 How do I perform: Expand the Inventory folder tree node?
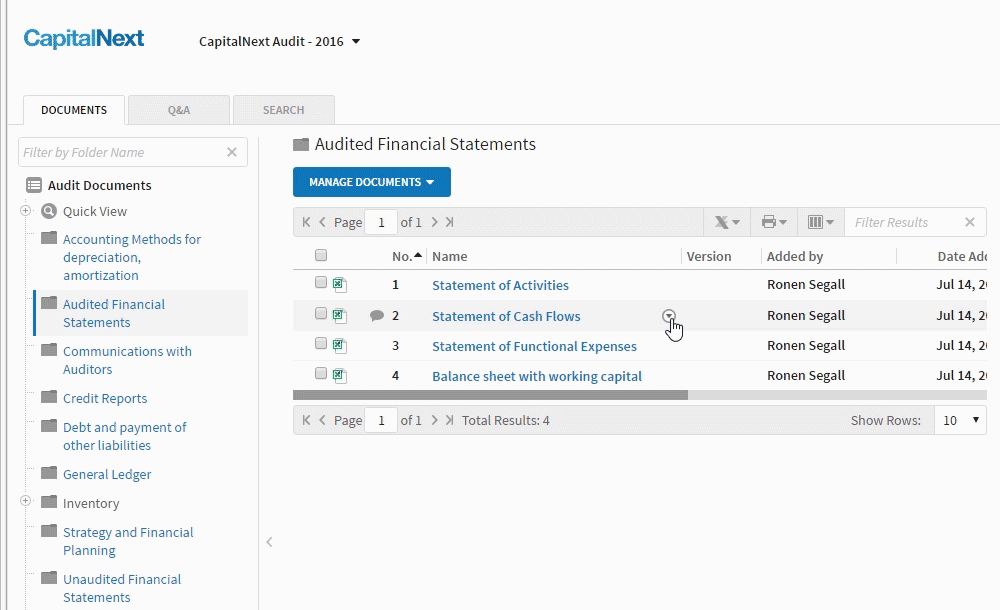pyautogui.click(x=26, y=502)
